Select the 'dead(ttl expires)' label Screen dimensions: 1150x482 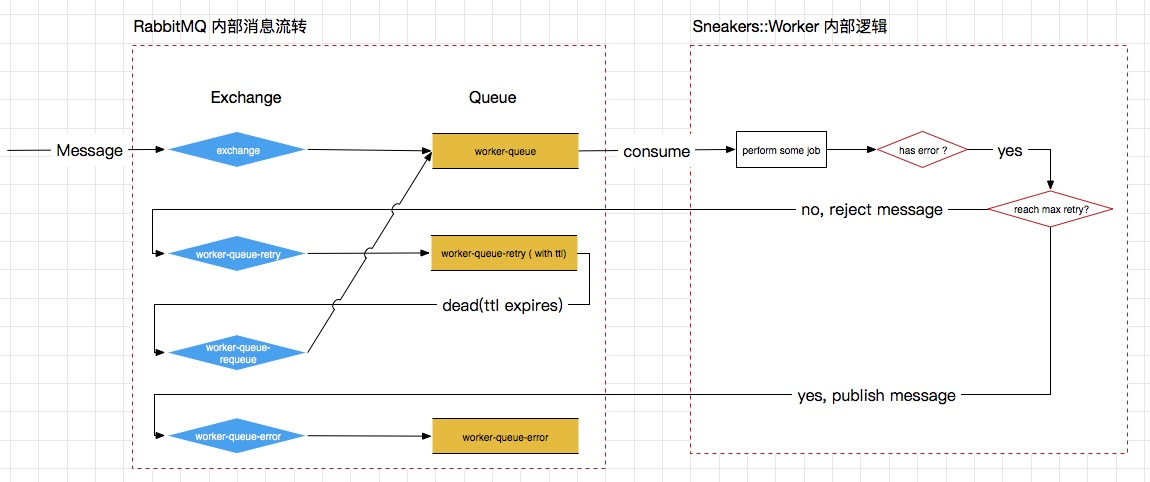coord(502,306)
